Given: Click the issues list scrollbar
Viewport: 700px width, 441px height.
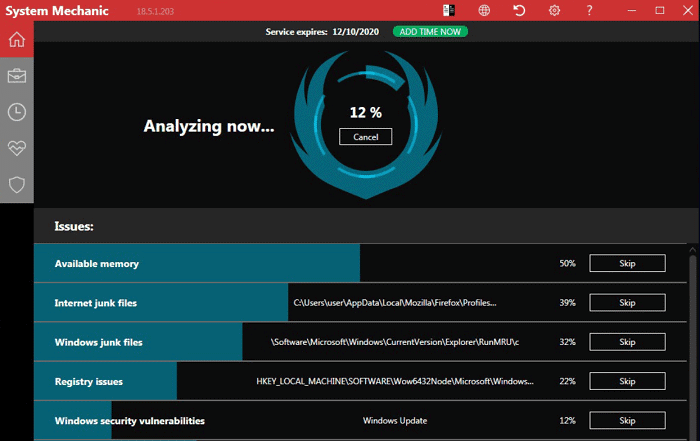Looking at the screenshot, I should pos(692,348).
